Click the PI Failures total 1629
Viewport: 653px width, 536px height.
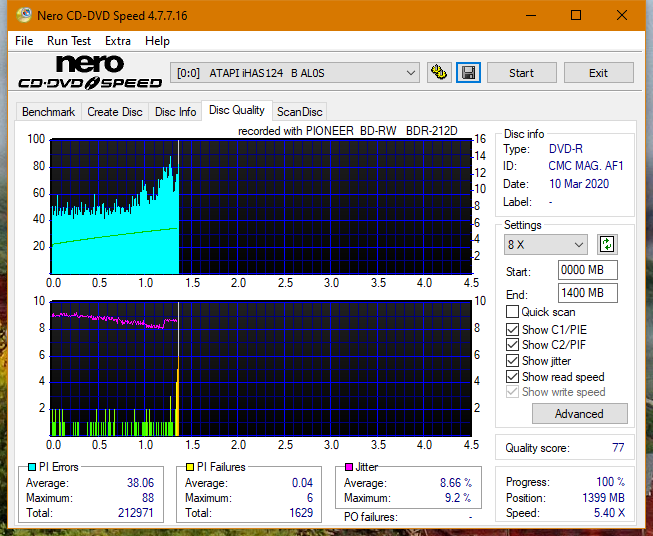pyautogui.click(x=301, y=513)
